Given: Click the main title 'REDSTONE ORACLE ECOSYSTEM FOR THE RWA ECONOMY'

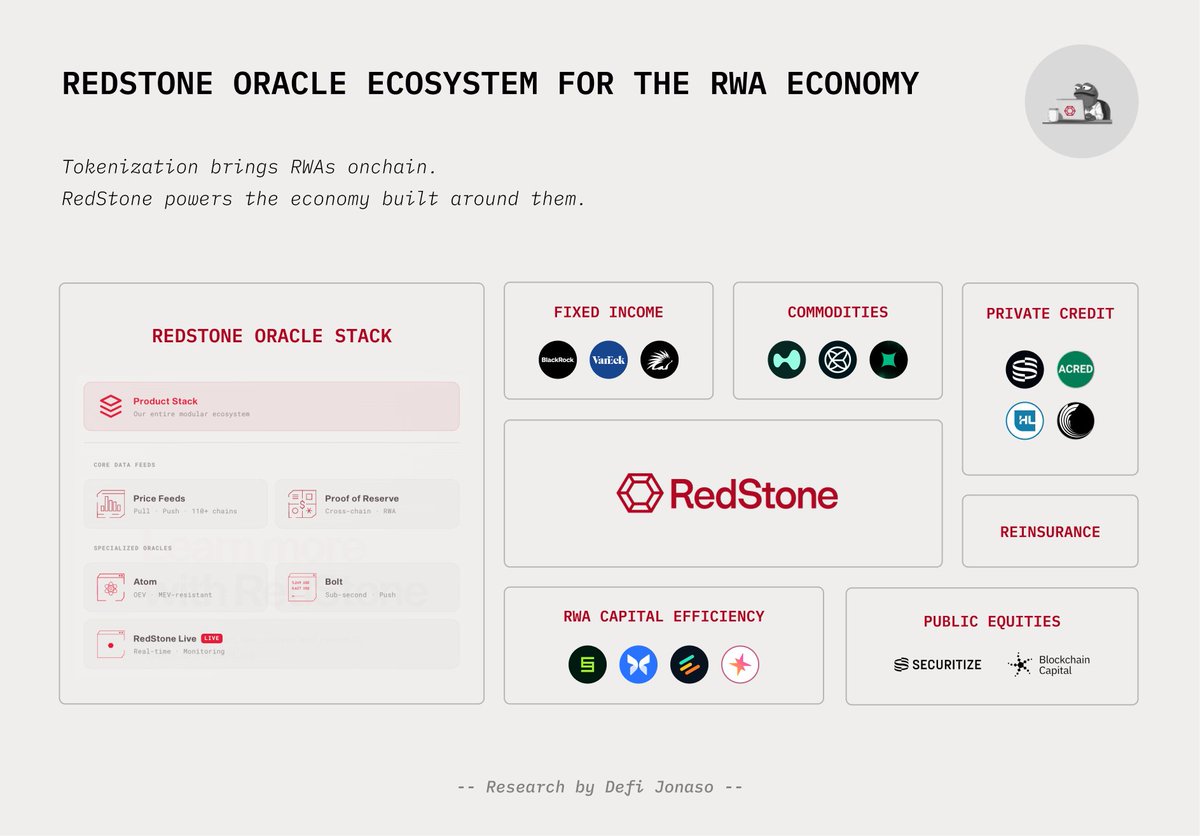Looking at the screenshot, I should (x=490, y=84).
